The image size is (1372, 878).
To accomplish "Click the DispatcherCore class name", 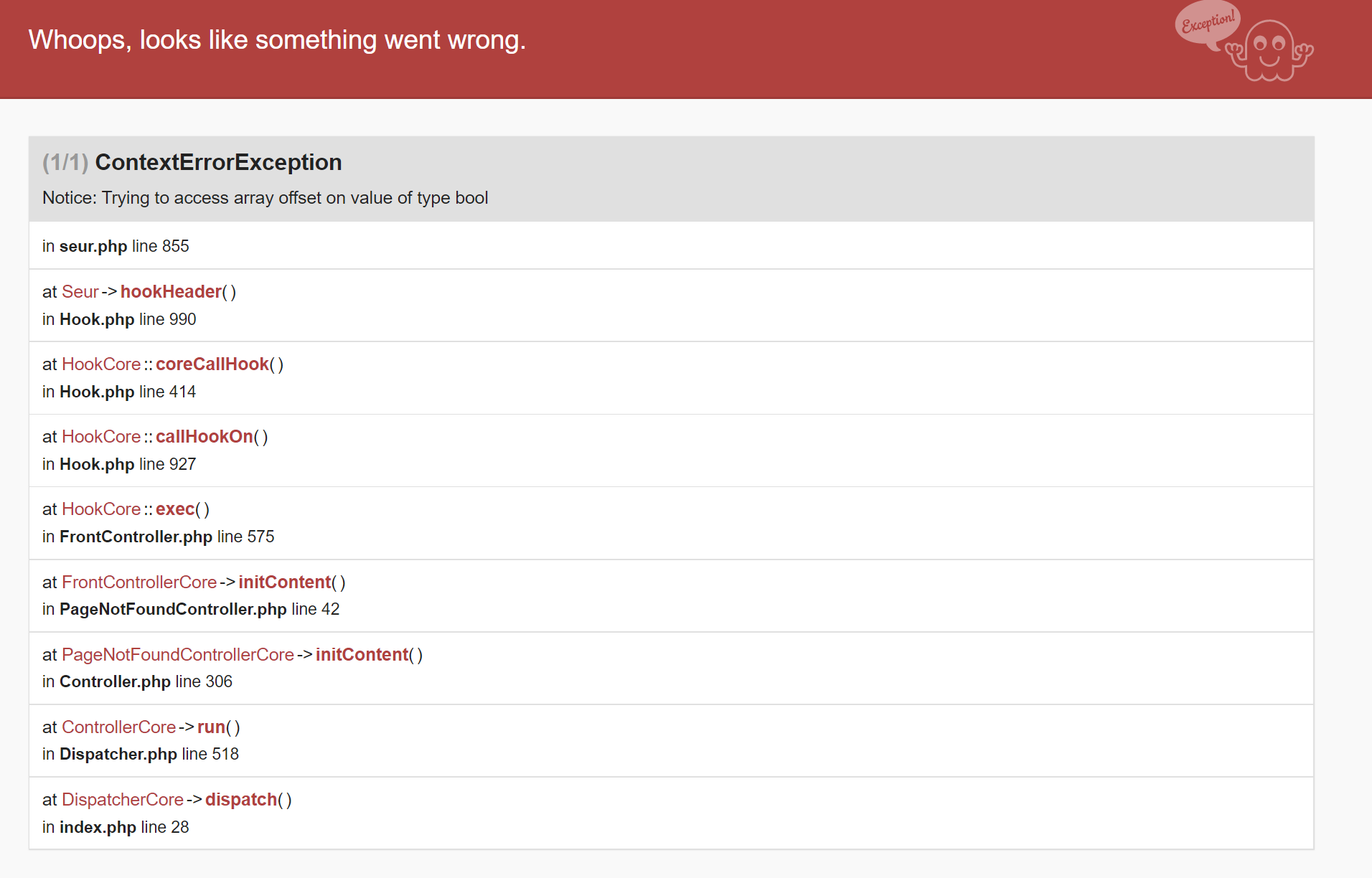I will coord(123,800).
